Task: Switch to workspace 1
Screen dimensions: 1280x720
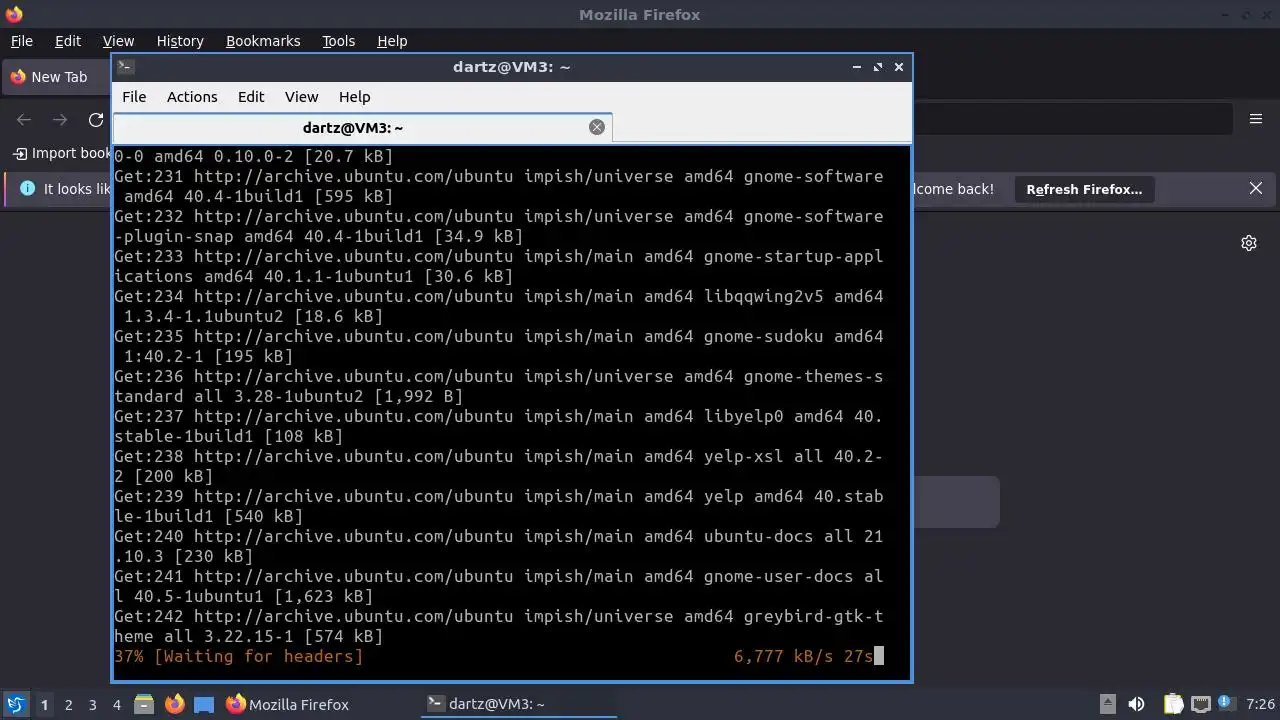Action: 44,705
